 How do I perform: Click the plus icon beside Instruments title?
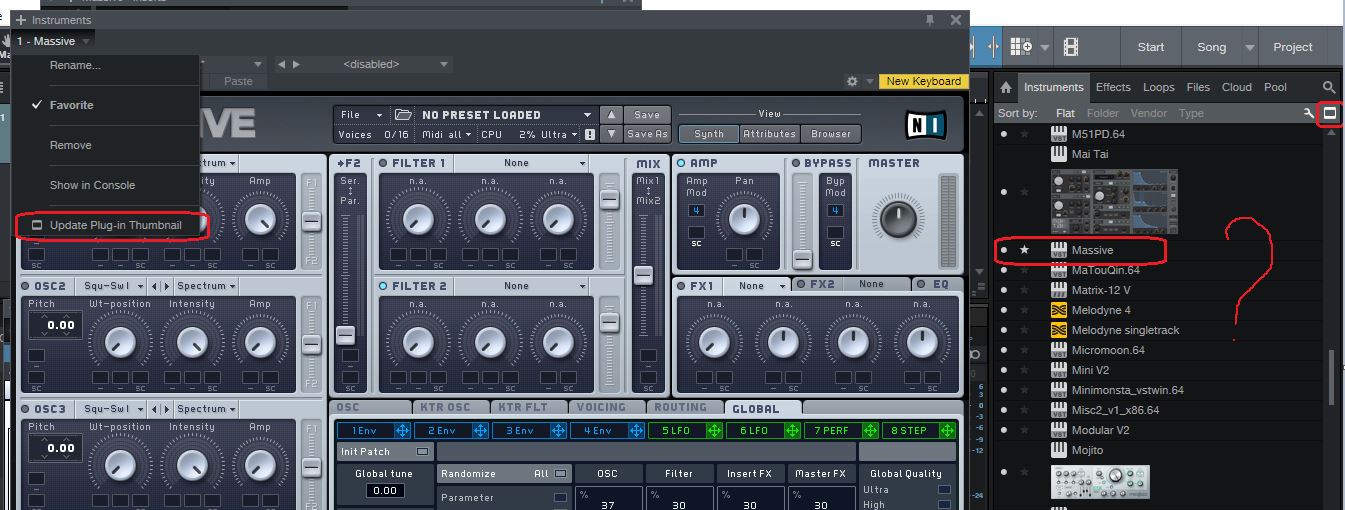[x=21, y=20]
